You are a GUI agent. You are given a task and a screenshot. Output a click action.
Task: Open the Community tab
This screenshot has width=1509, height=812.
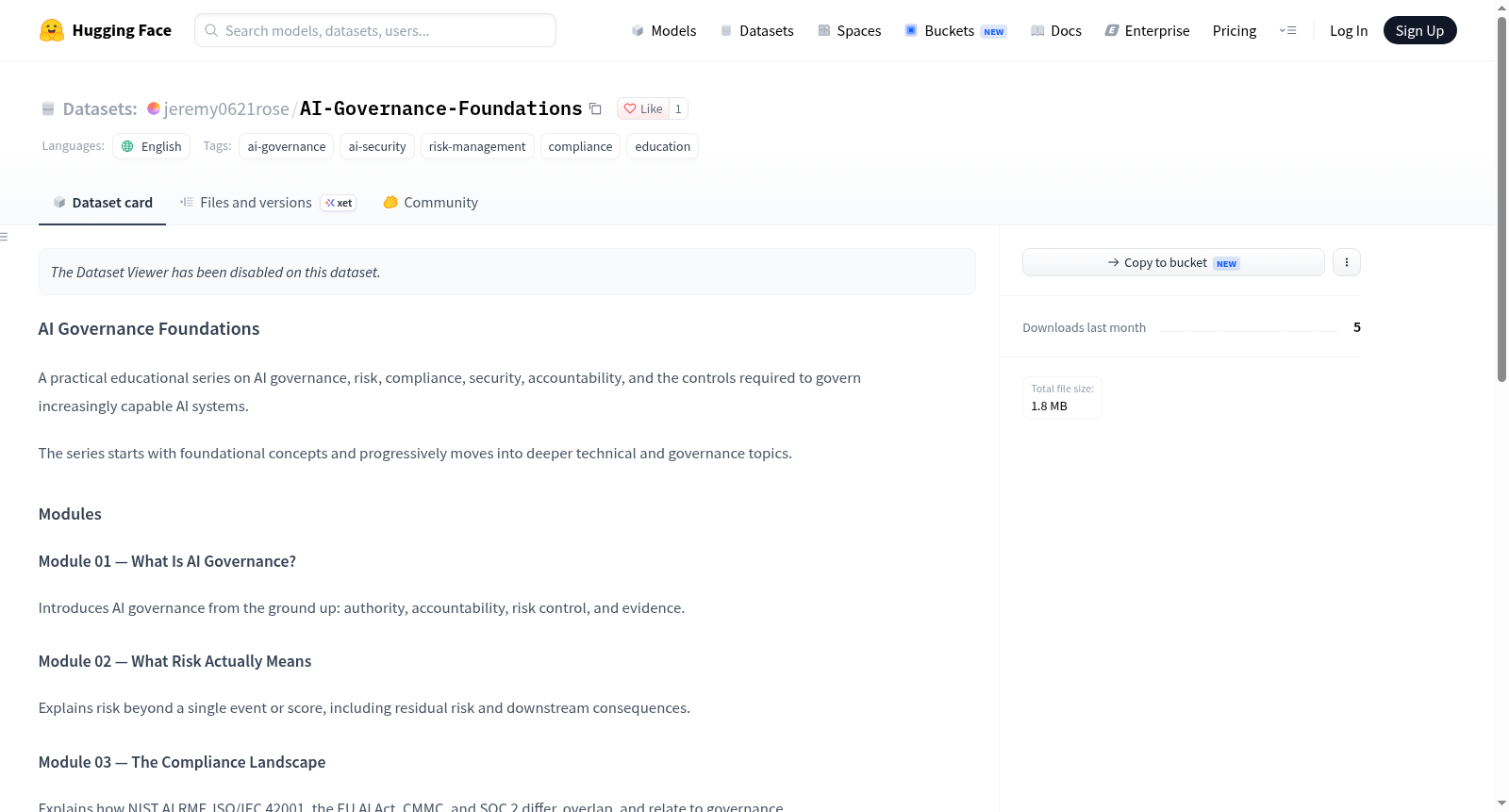430,203
